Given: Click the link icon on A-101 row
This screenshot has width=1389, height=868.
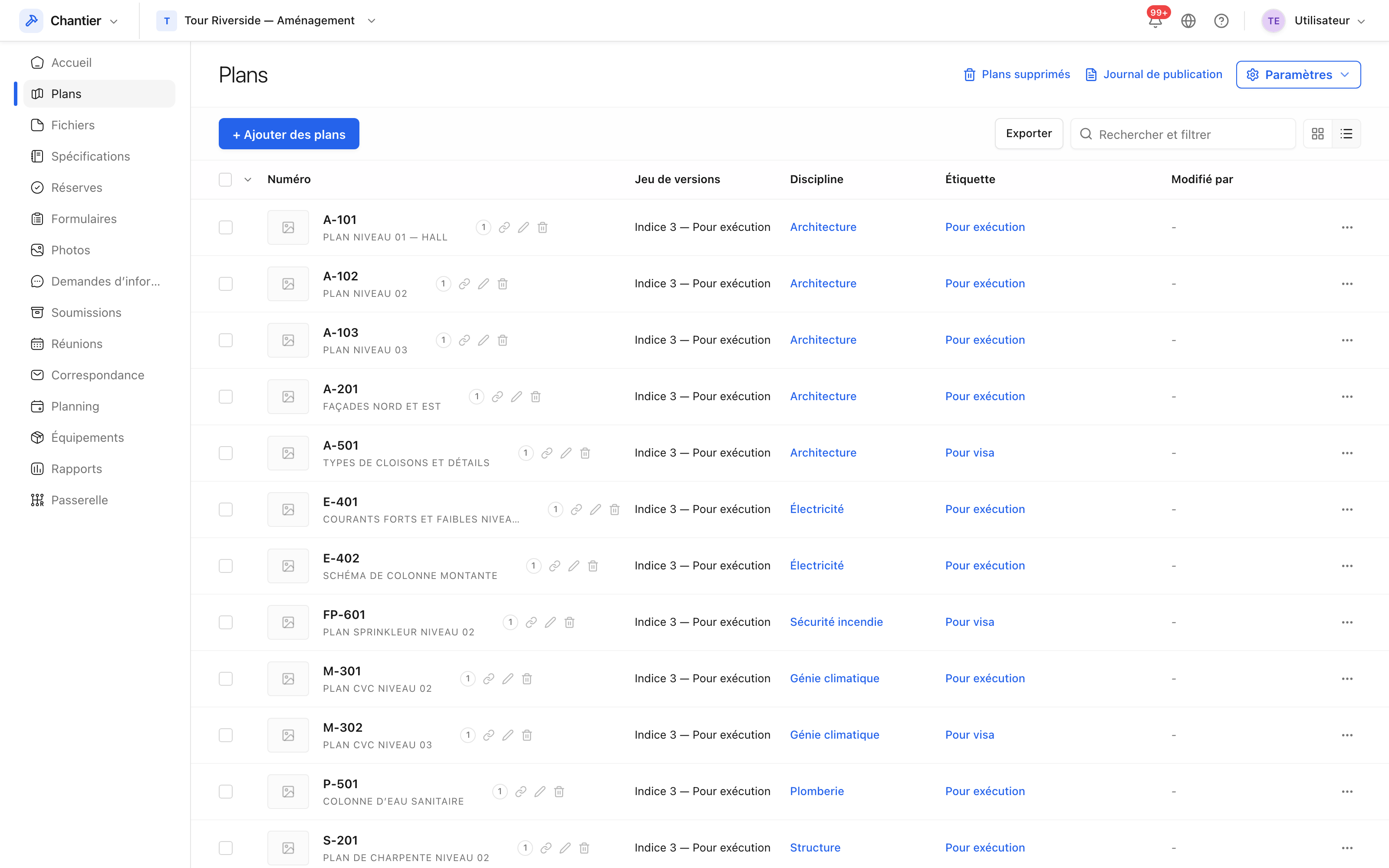Looking at the screenshot, I should pyautogui.click(x=504, y=227).
